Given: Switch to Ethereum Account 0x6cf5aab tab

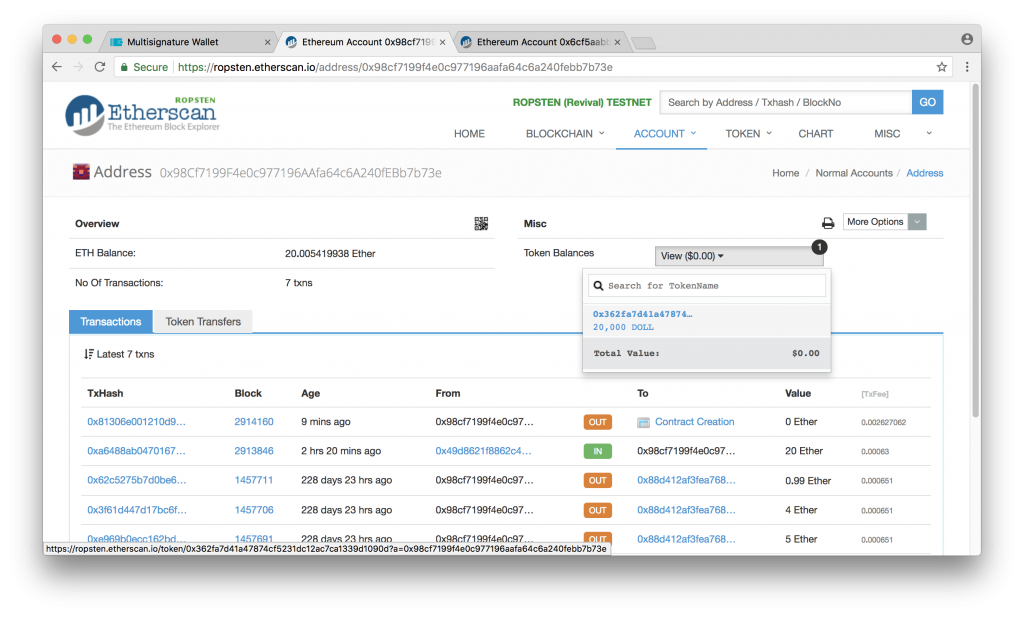Looking at the screenshot, I should 539,42.
